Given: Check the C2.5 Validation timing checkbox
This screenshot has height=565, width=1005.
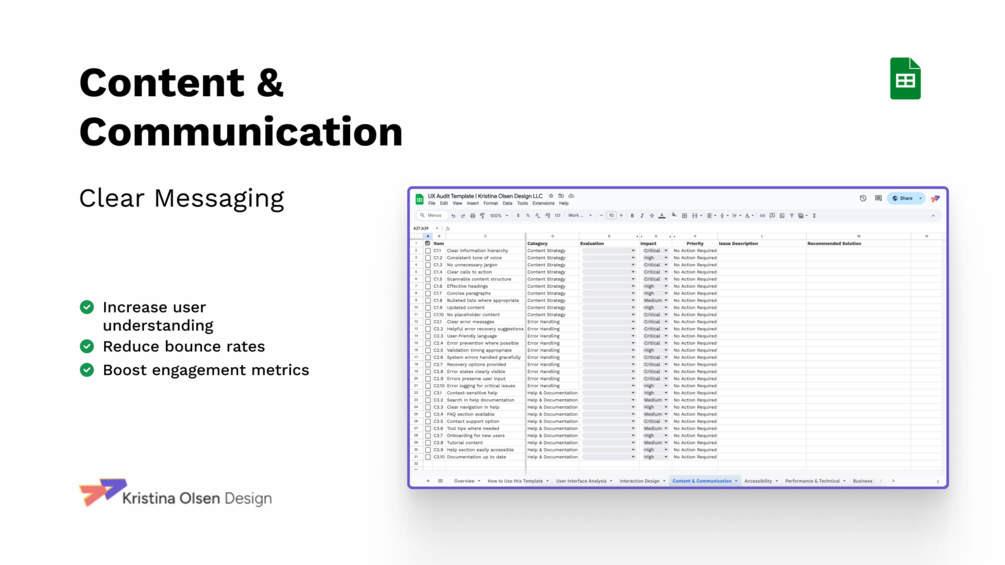Looking at the screenshot, I should [x=428, y=350].
